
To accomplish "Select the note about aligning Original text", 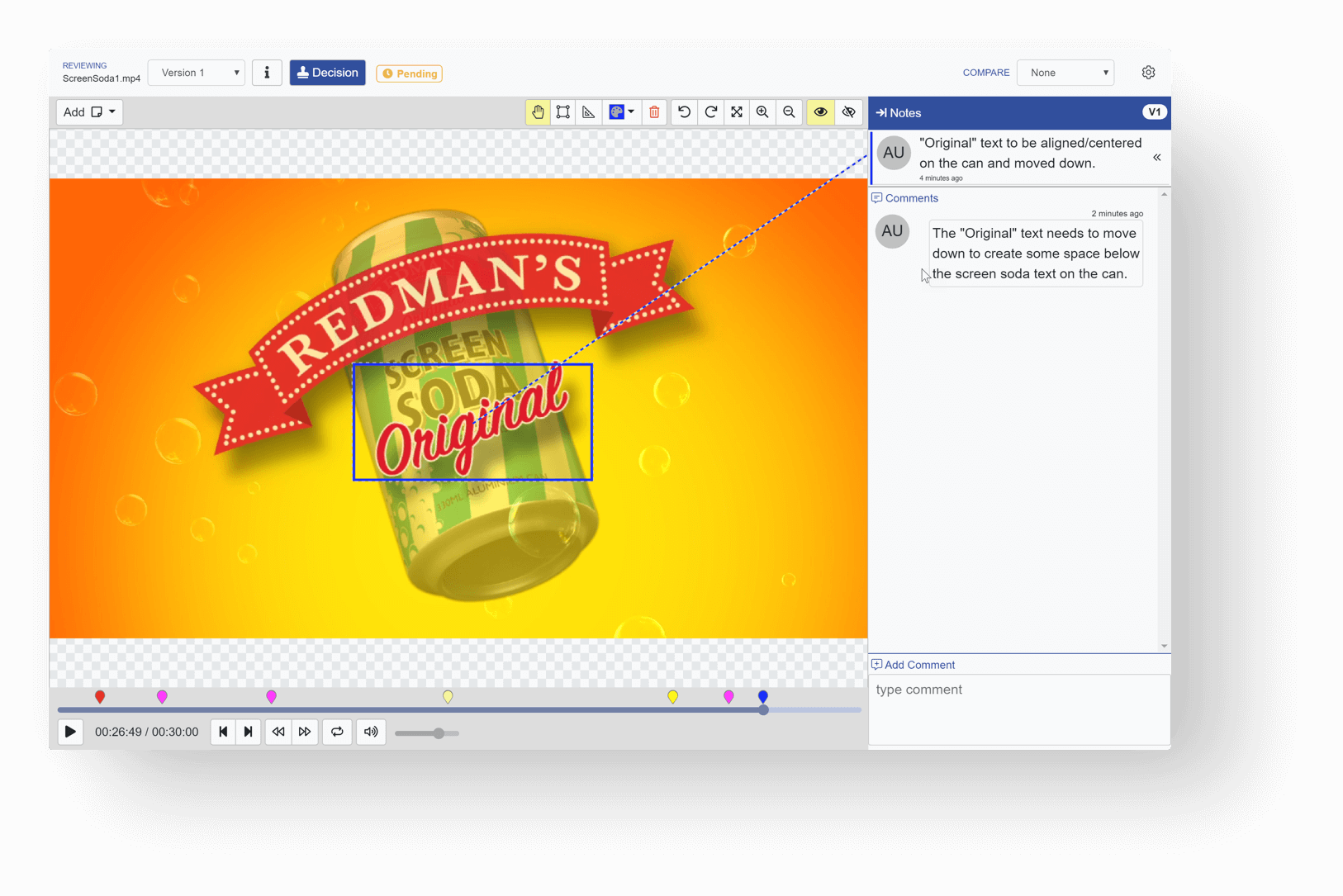I will pos(1019,158).
